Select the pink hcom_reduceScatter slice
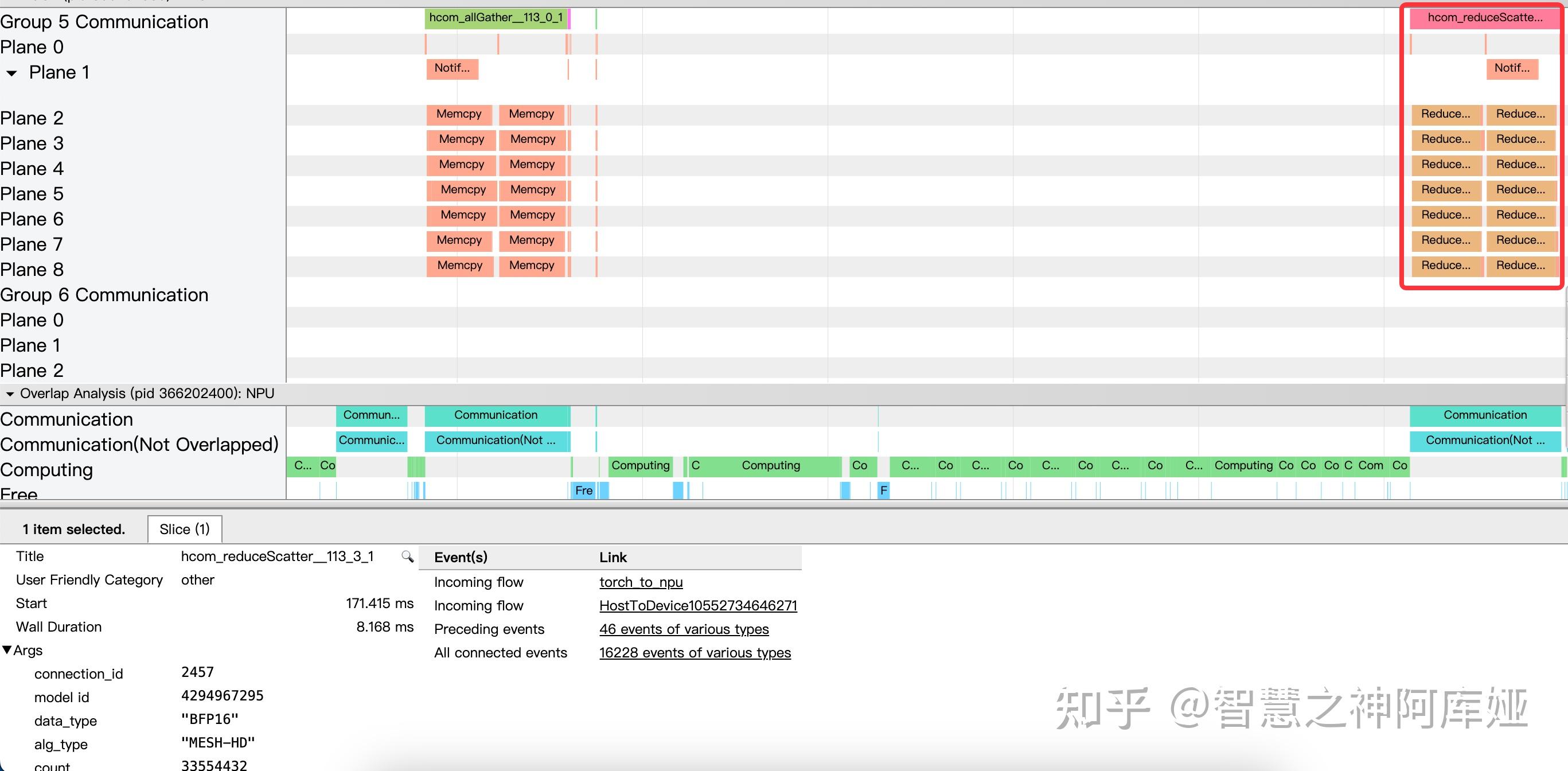The width and height of the screenshot is (1568, 771). 1484,18
